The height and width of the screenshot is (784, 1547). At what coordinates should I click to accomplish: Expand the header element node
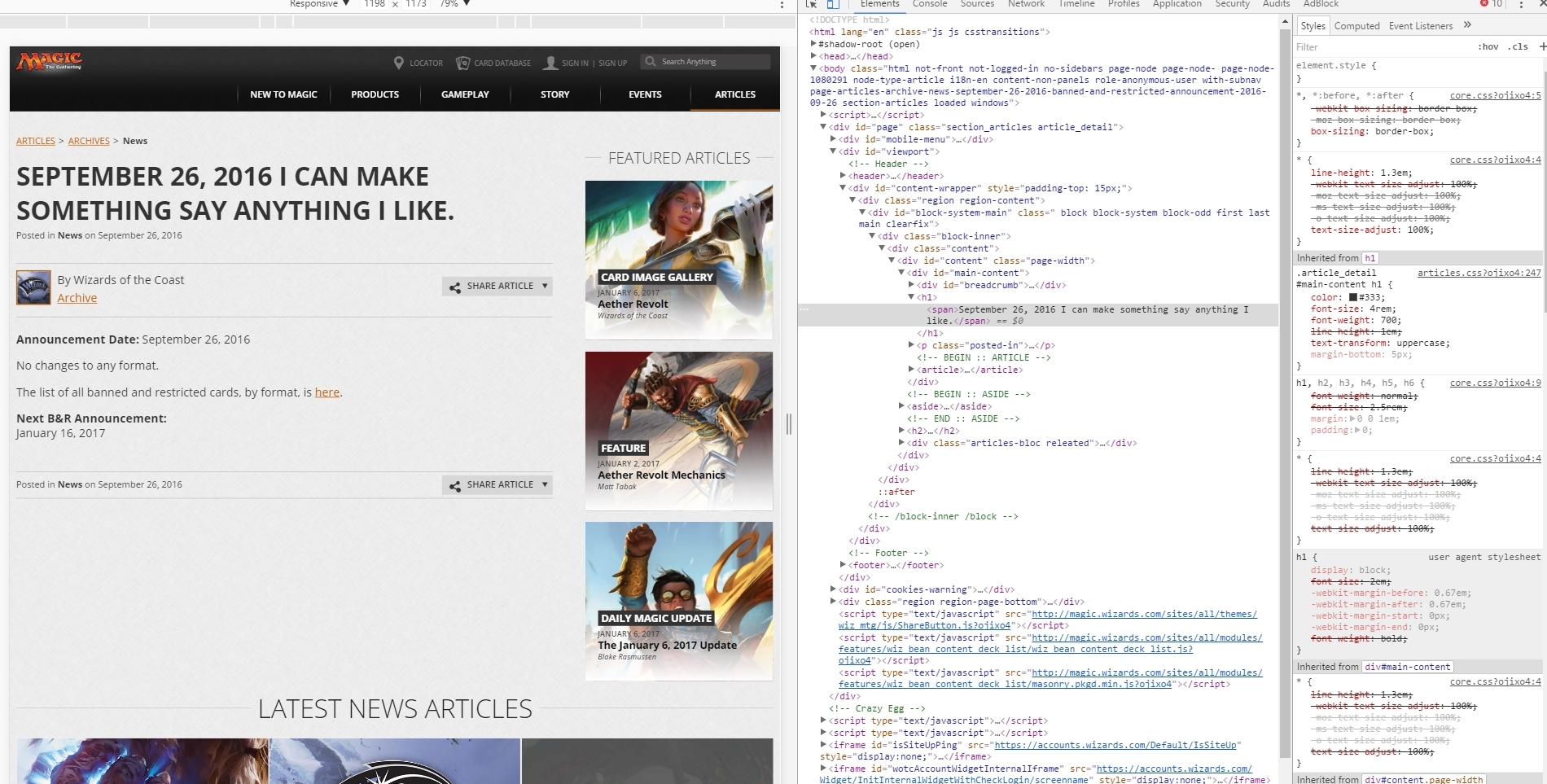843,176
